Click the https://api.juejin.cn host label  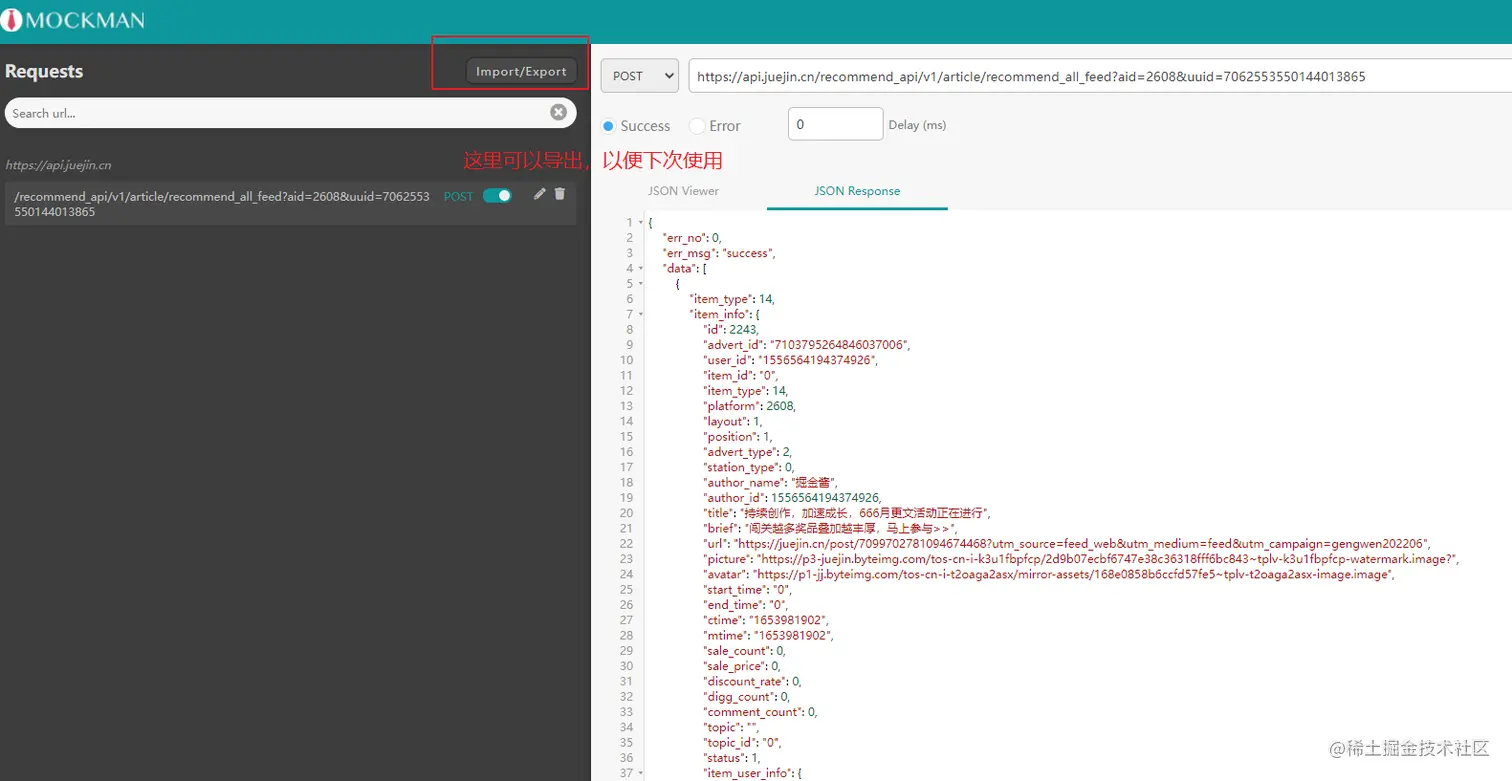pos(58,165)
